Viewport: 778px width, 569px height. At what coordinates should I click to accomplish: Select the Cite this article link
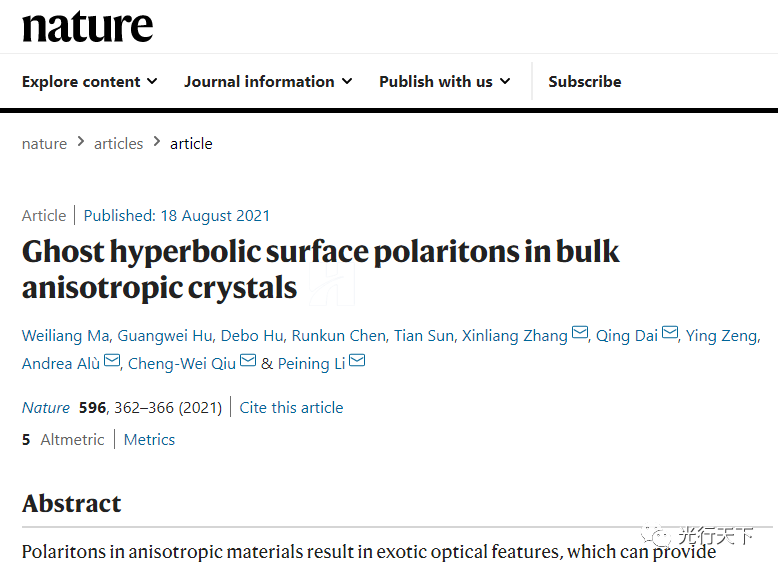(x=291, y=407)
